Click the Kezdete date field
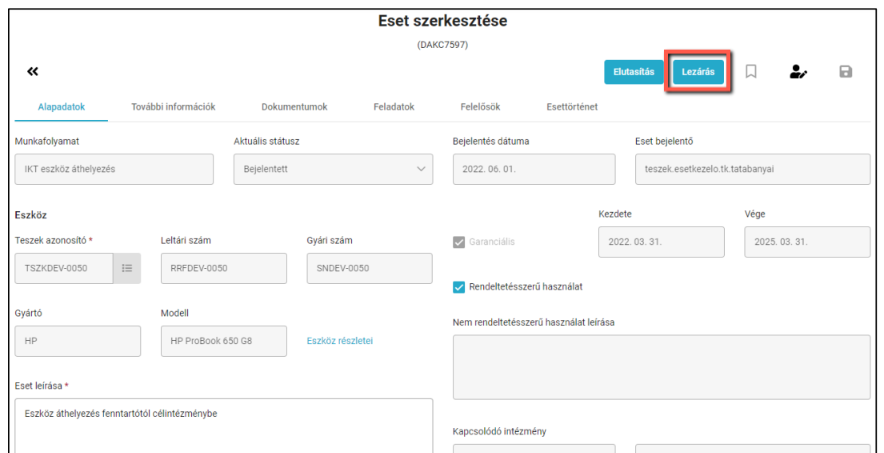 pyautogui.click(x=661, y=242)
